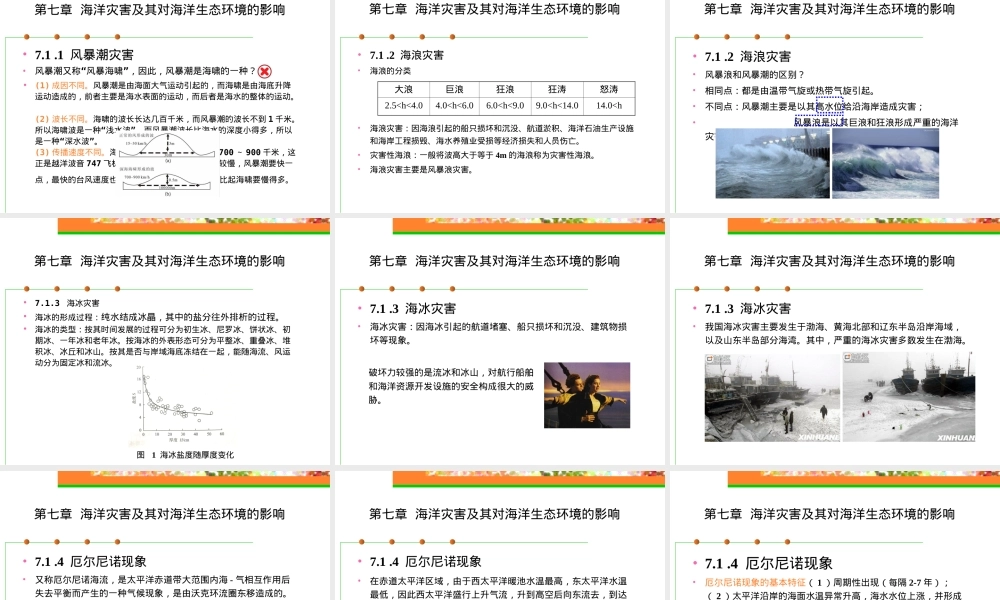This screenshot has height=600, width=1000.
Task: Click the 不同点 bullet line
Action: click(x=813, y=106)
